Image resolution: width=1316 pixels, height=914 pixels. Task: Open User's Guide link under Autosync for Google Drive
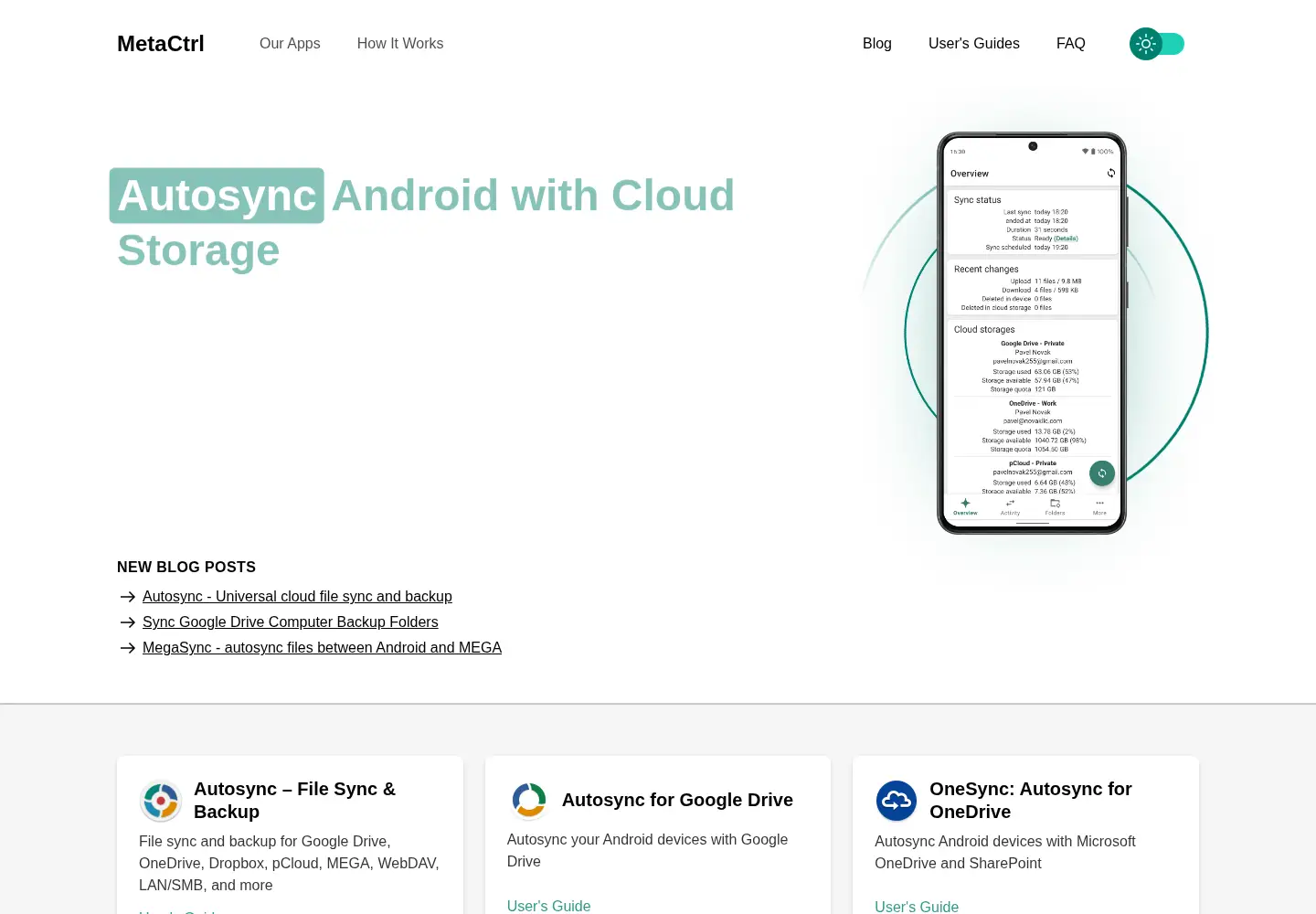[548, 906]
